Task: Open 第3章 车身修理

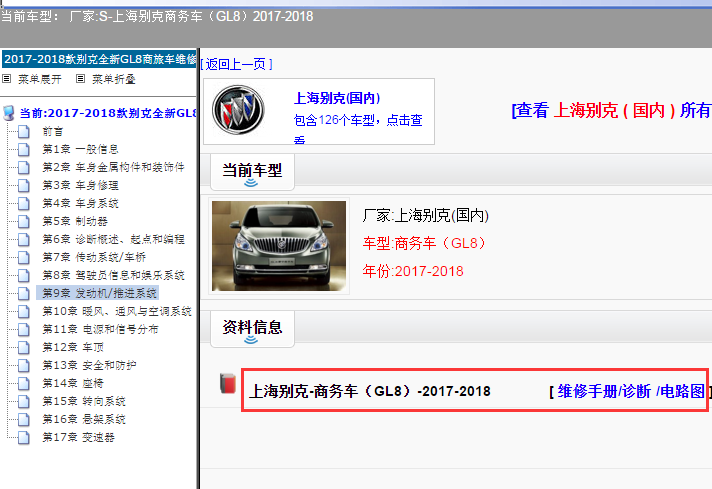Action: [x=80, y=185]
